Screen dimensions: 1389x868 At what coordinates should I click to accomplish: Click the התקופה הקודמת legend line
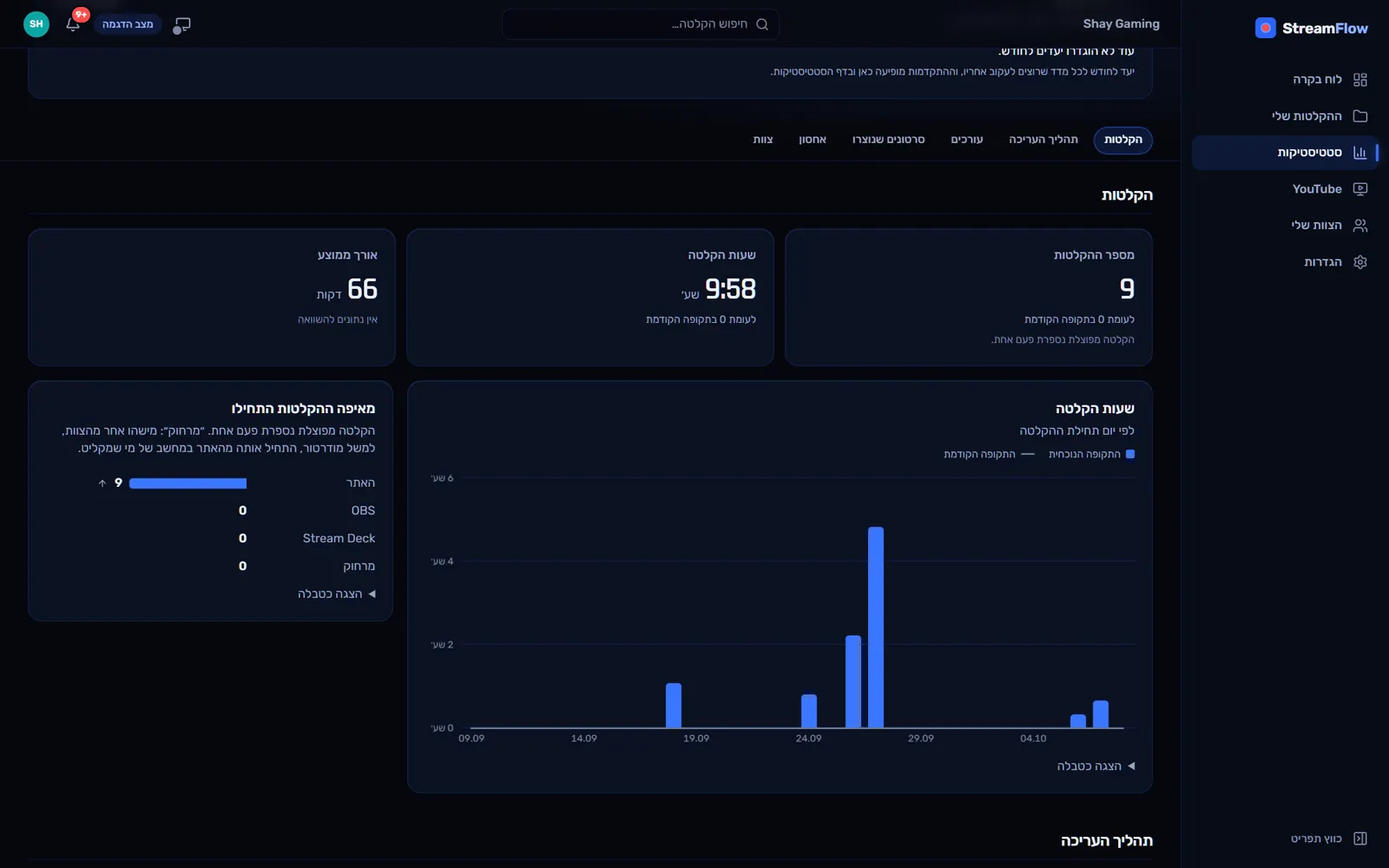pyautogui.click(x=1028, y=454)
